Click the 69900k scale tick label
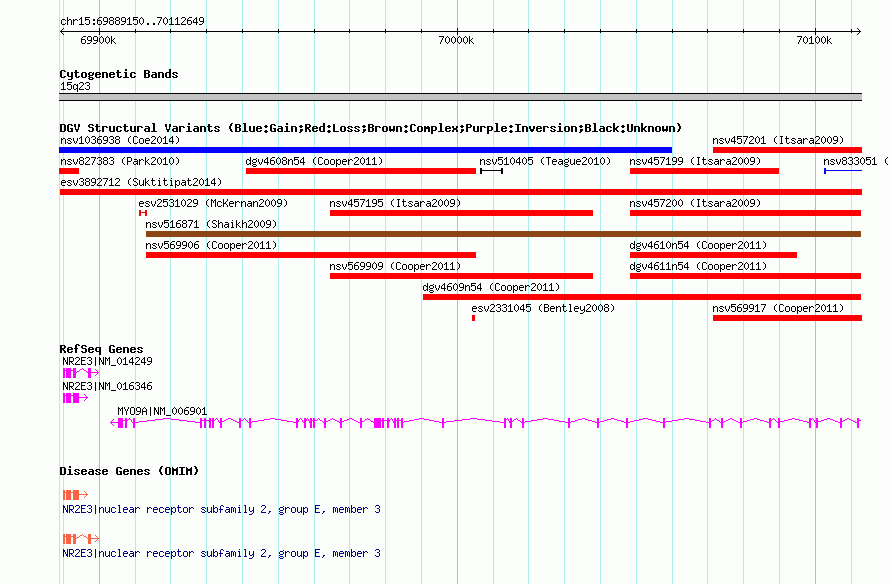890x584 pixels. [x=98, y=40]
